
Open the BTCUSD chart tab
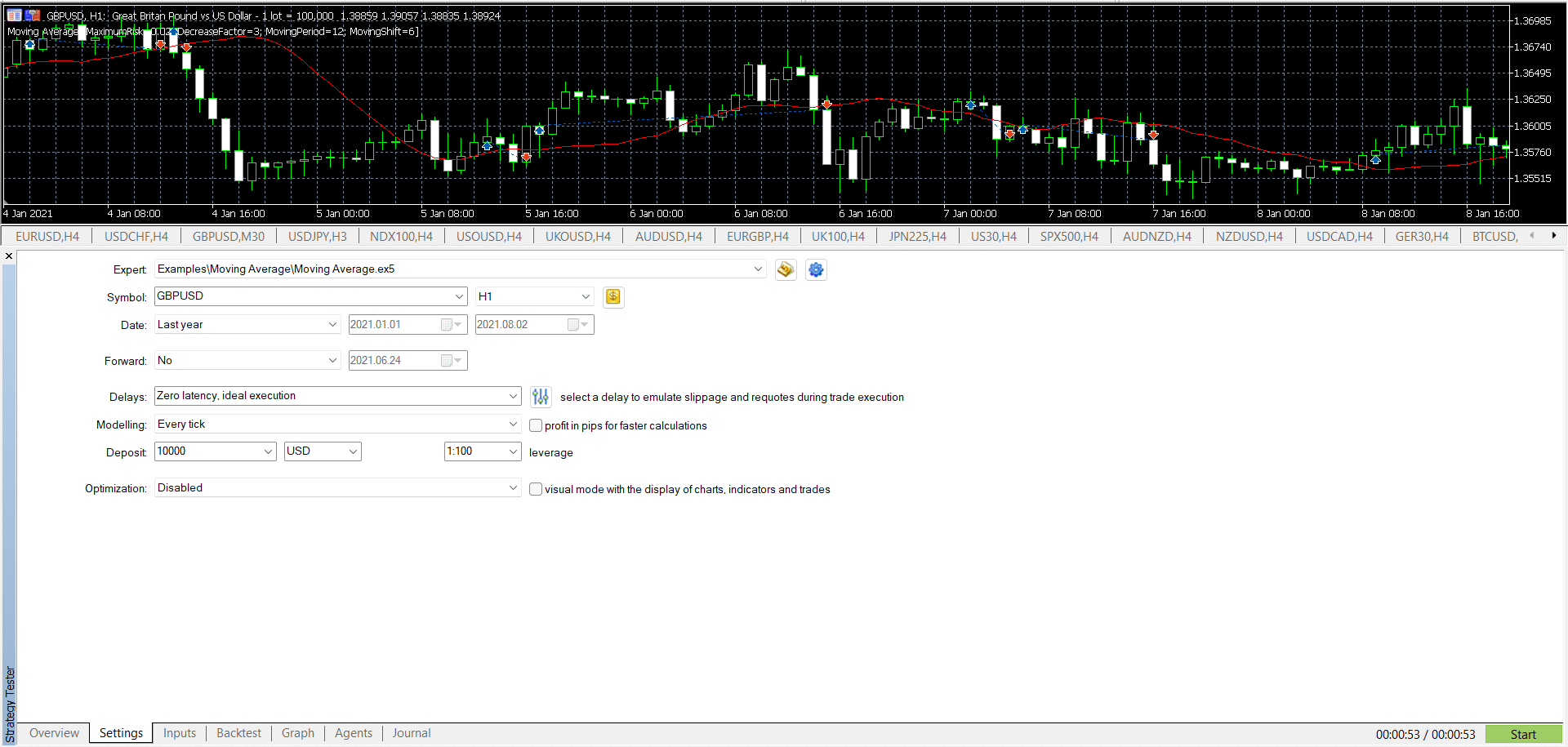(x=1494, y=237)
